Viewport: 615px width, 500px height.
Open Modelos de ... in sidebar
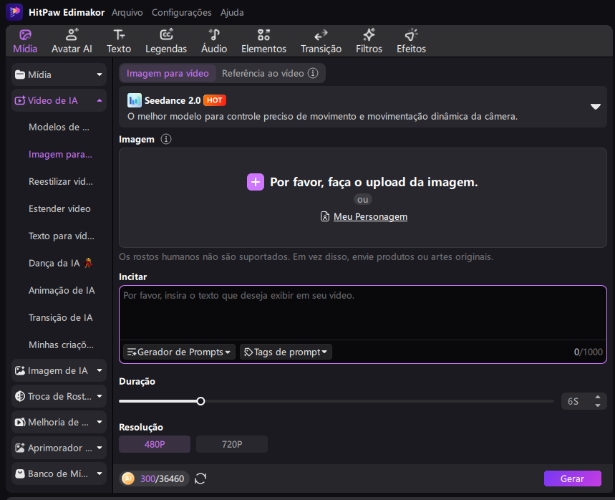click(x=59, y=127)
